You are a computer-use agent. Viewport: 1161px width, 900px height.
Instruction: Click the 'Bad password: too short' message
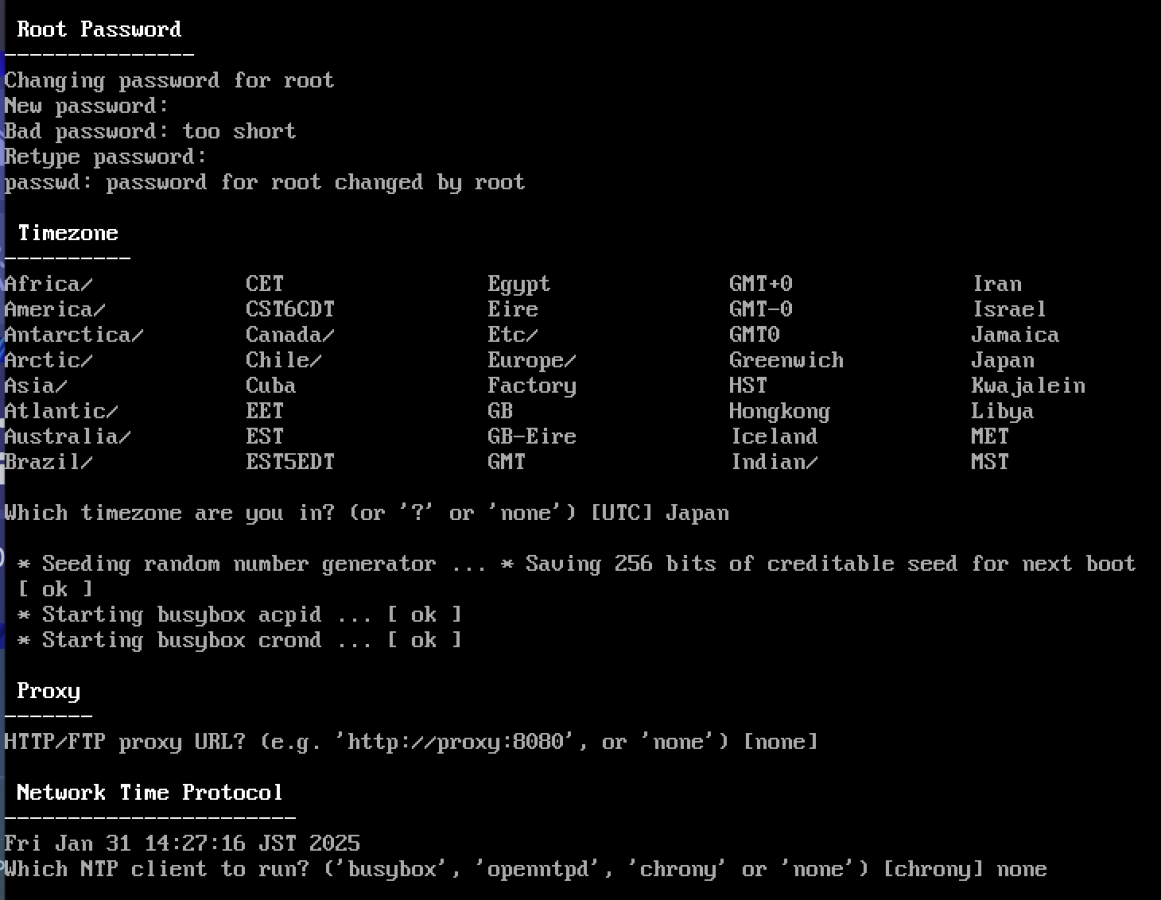(x=150, y=131)
